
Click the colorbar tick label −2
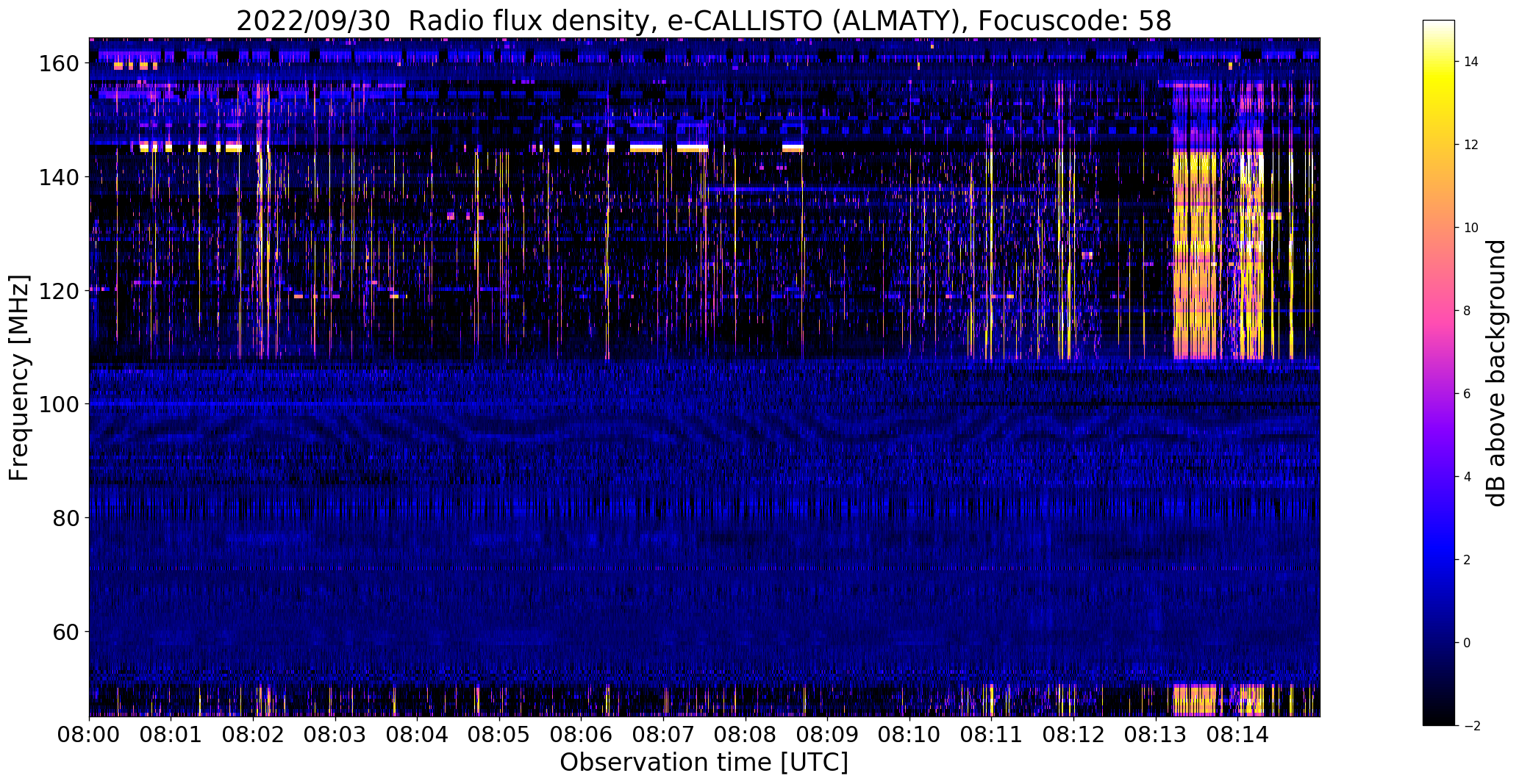pos(1471,726)
